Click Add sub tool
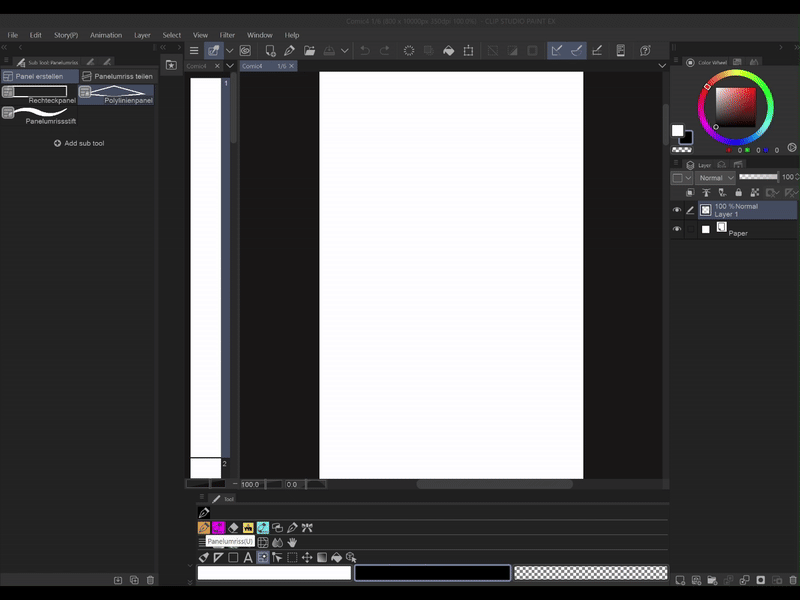Image resolution: width=800 pixels, height=600 pixels. click(79, 143)
